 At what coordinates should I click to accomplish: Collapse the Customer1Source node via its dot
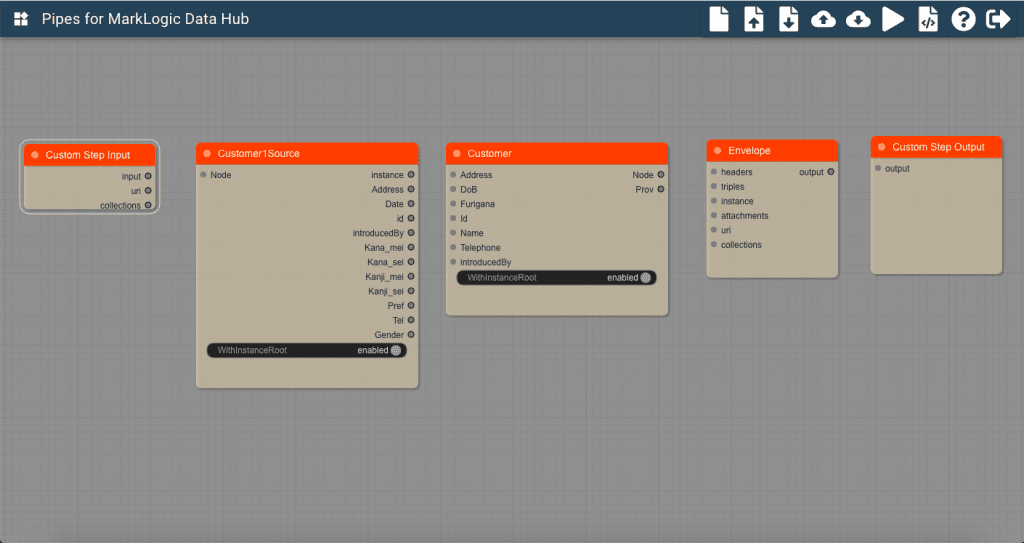[207, 154]
